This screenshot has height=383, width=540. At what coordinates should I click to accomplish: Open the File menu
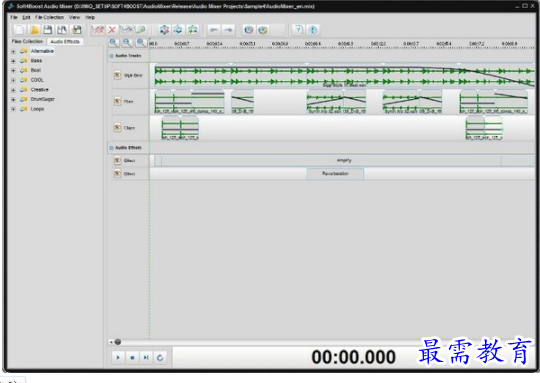pos(14,17)
